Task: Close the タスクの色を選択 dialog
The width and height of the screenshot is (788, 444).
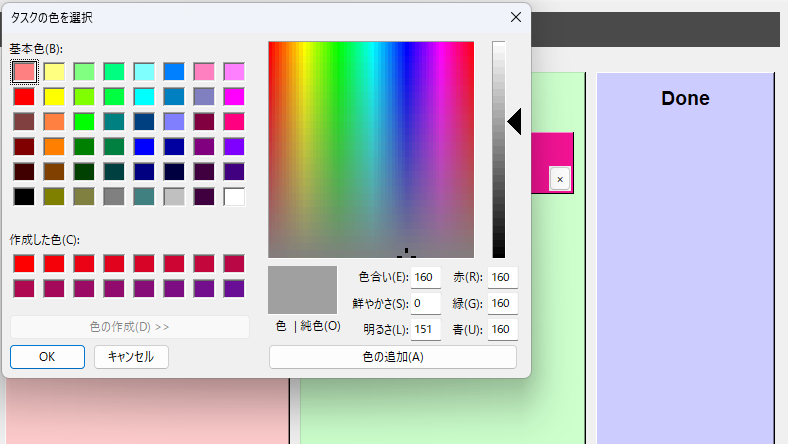Action: tap(516, 17)
